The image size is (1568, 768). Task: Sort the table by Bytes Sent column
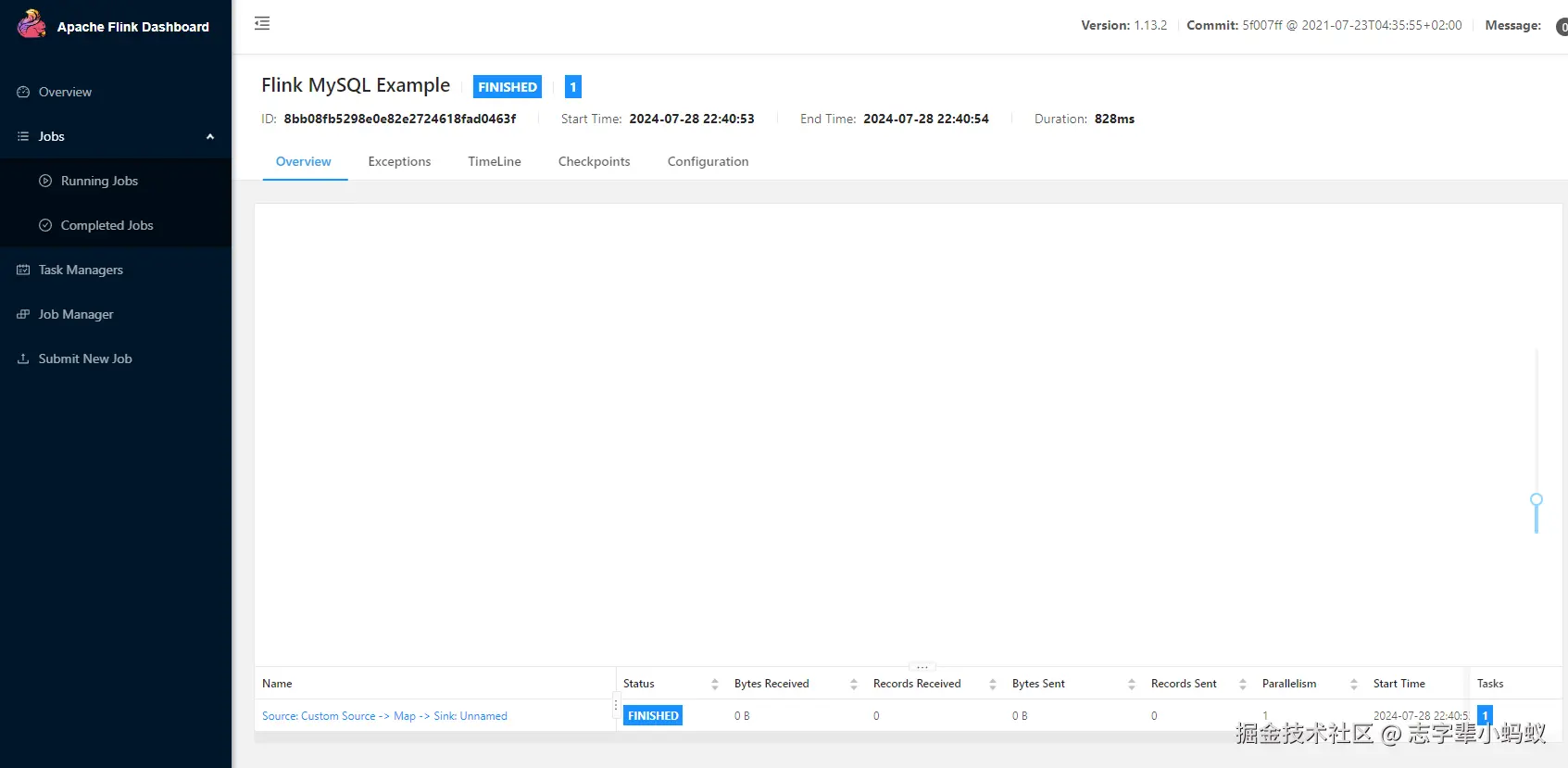[x=1131, y=684]
